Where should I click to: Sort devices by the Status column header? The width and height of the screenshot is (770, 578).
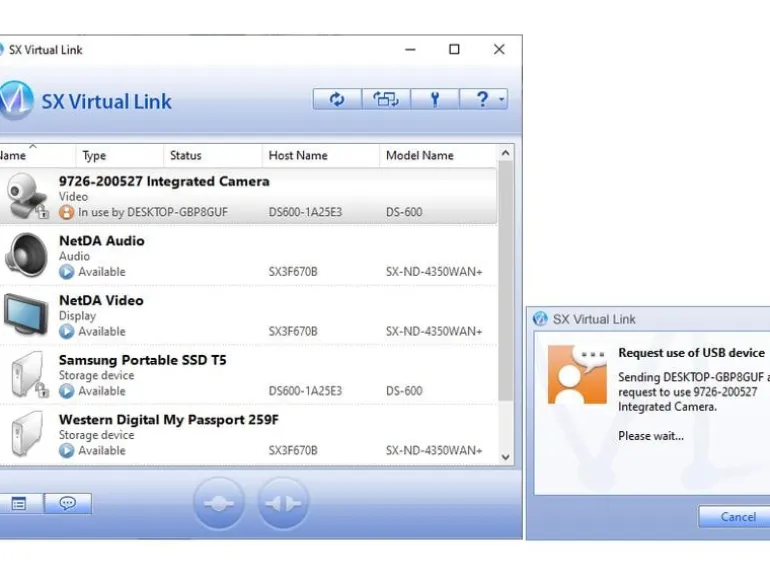[213, 156]
